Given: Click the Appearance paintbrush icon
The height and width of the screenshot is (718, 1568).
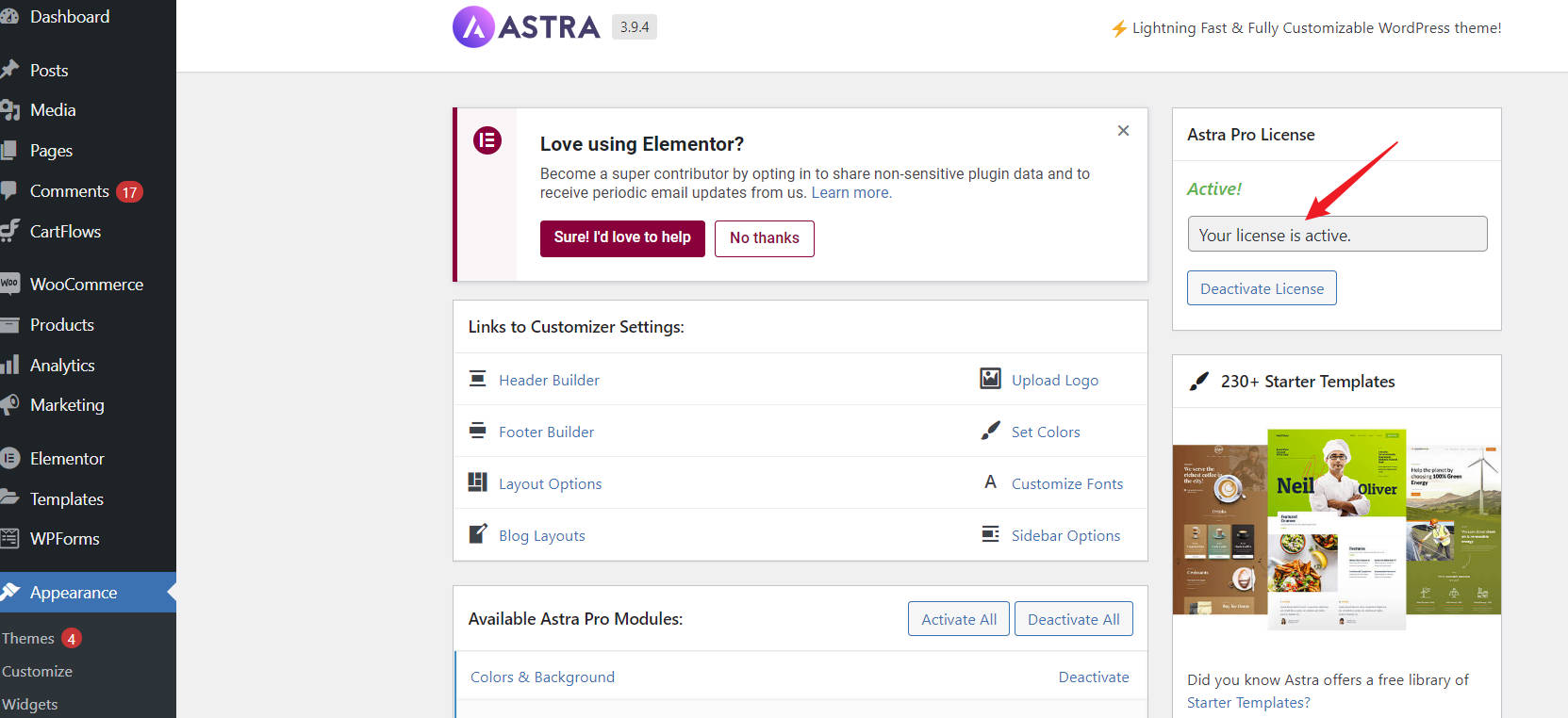Looking at the screenshot, I should click(x=9, y=592).
